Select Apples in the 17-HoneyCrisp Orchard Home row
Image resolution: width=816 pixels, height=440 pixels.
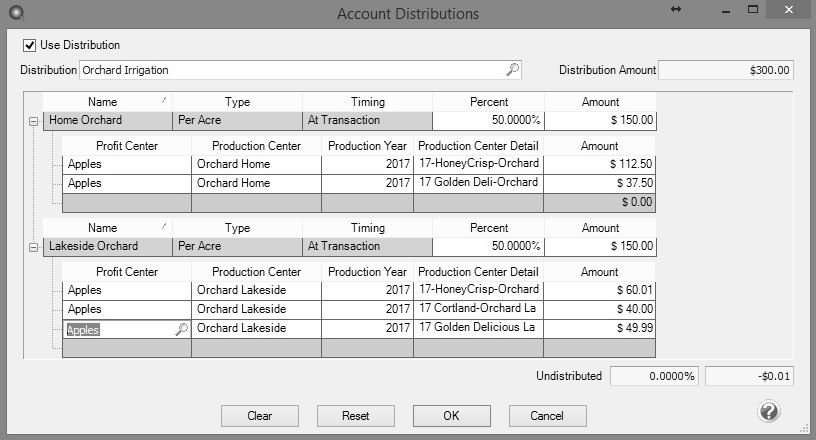[x=126, y=165]
